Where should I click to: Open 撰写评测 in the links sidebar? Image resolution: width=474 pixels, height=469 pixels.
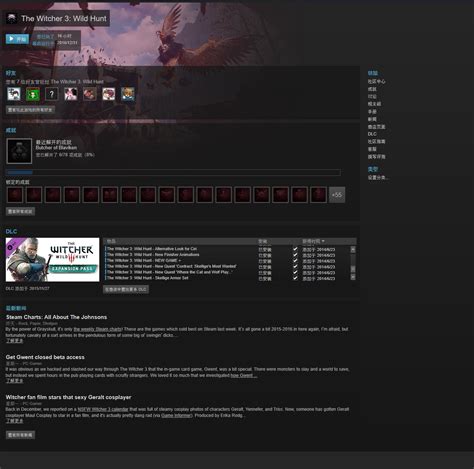[x=377, y=156]
